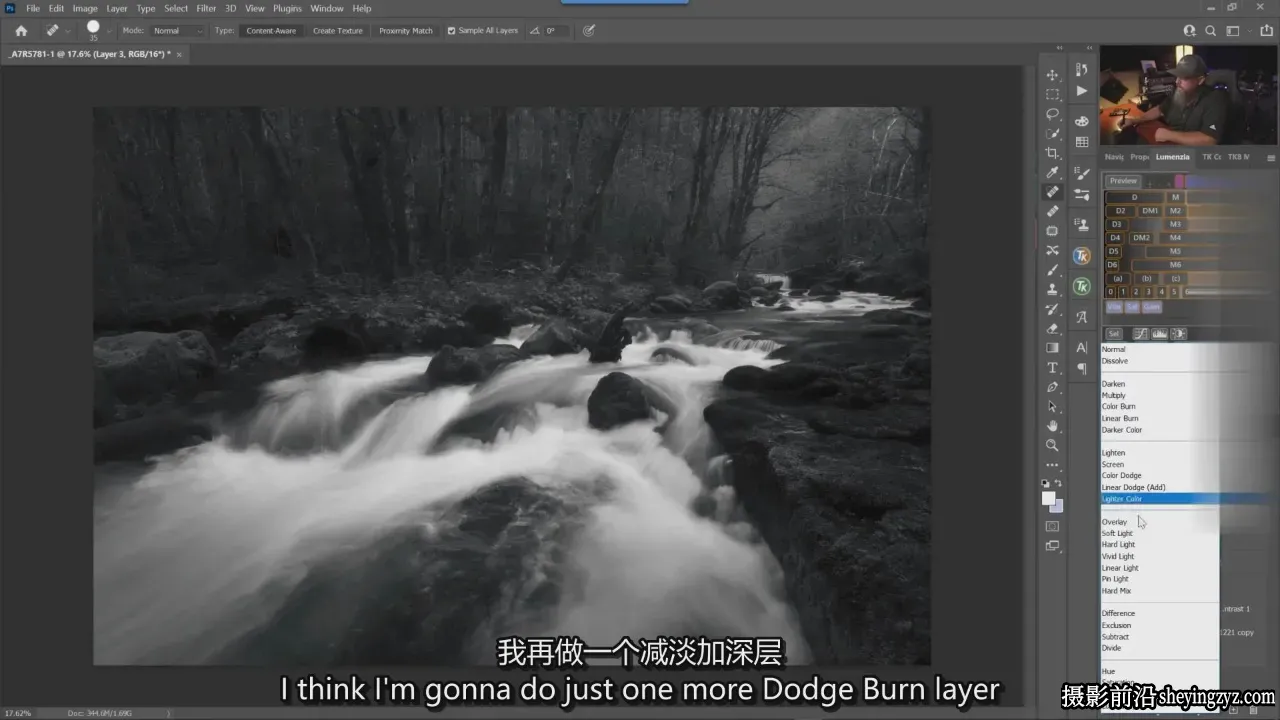Toggle Quick Mask mode icon
This screenshot has height=720, width=1280.
click(x=1052, y=526)
